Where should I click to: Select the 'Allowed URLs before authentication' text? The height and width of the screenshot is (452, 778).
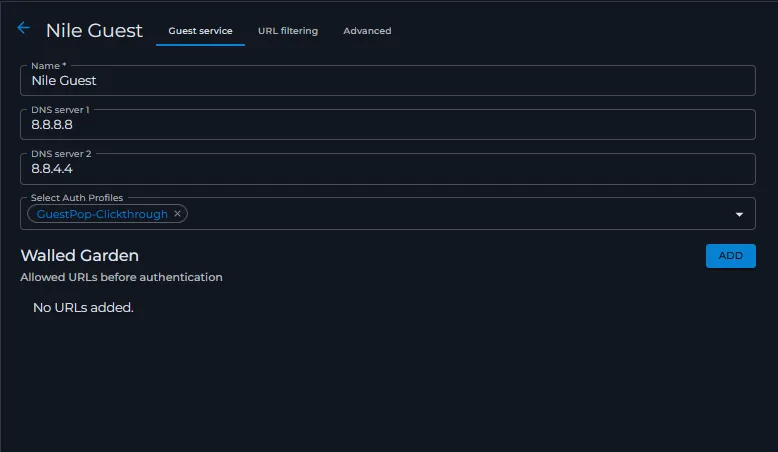click(x=122, y=277)
